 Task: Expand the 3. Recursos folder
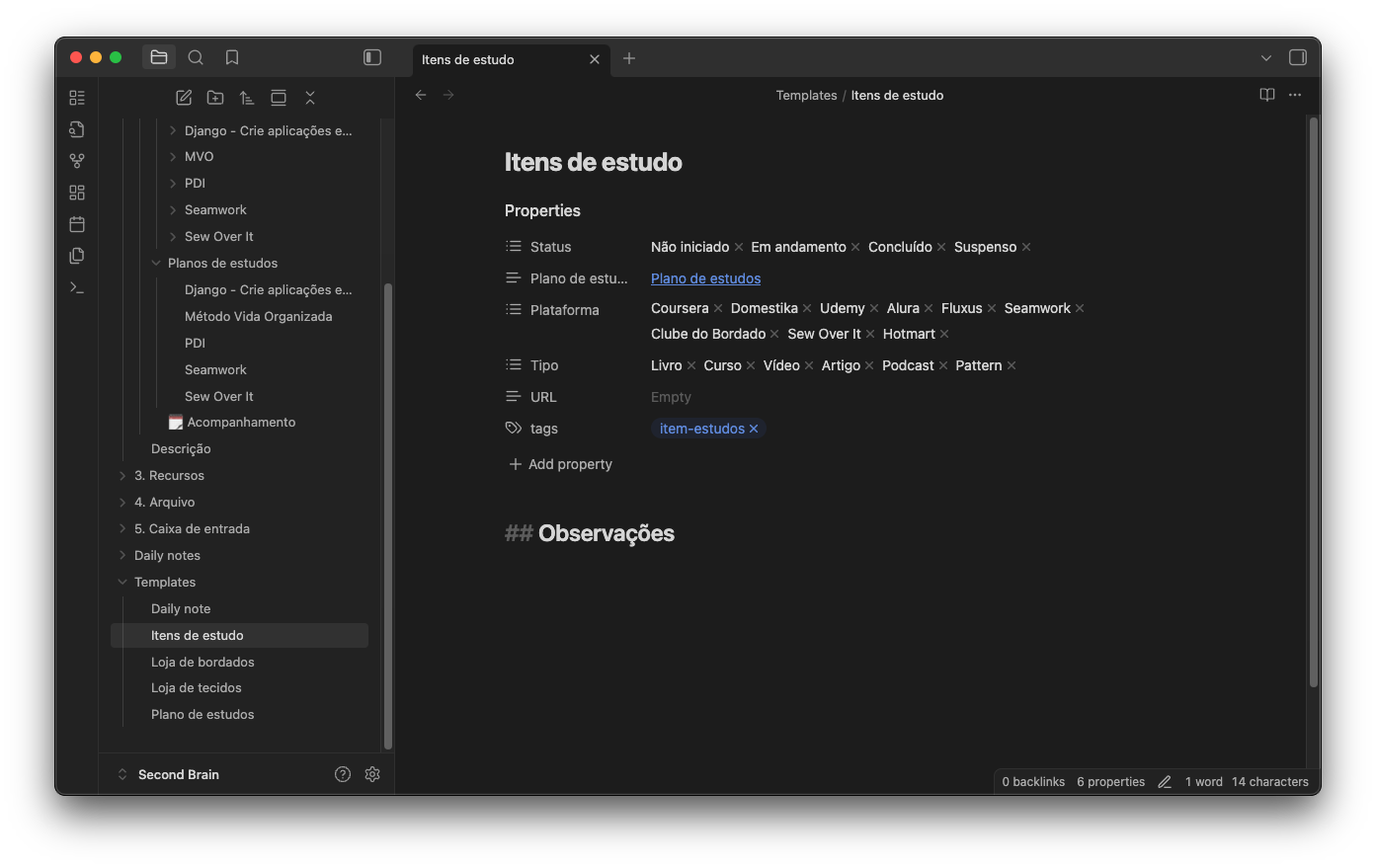pyautogui.click(x=122, y=475)
